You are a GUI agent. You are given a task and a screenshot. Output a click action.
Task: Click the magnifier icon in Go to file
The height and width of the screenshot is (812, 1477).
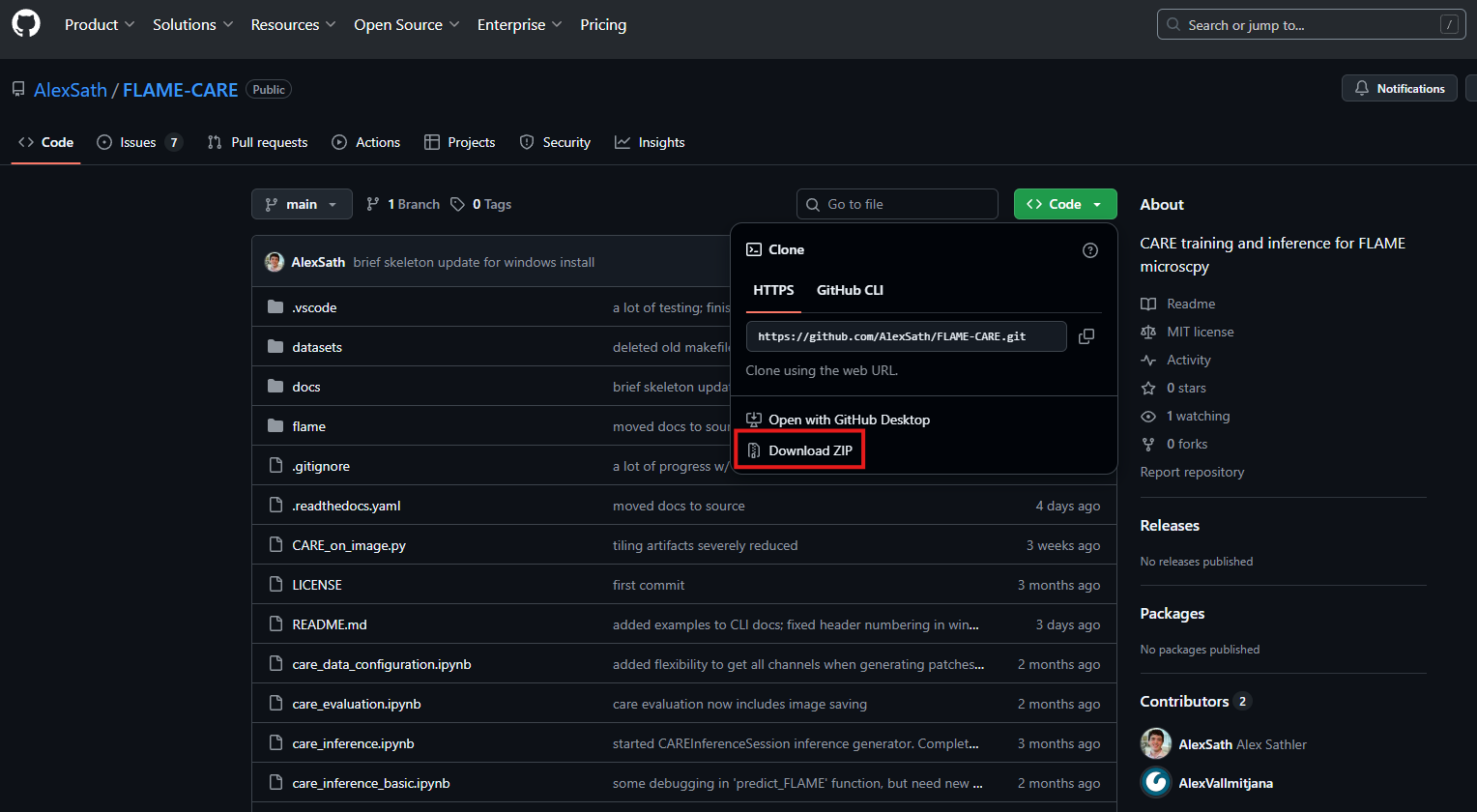coord(813,204)
